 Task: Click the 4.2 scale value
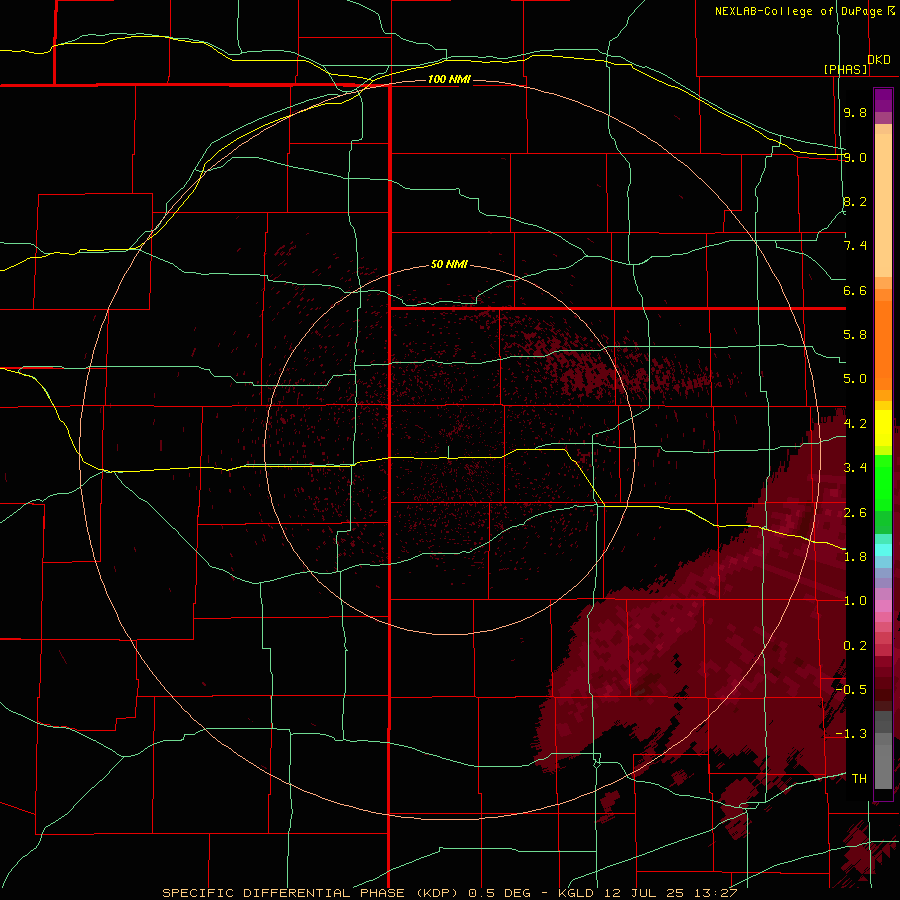click(x=855, y=424)
